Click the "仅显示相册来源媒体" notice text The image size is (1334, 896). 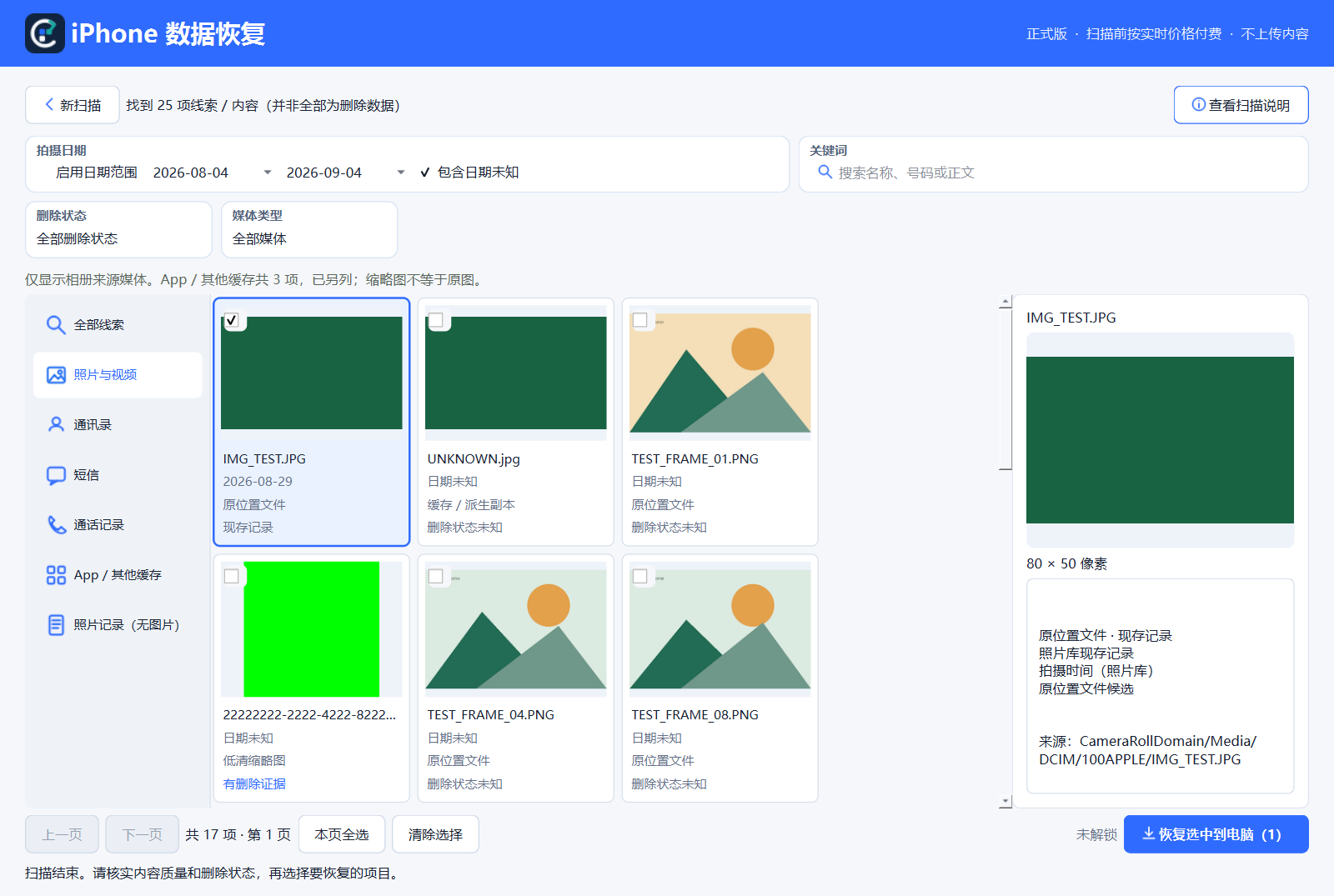pos(88,279)
